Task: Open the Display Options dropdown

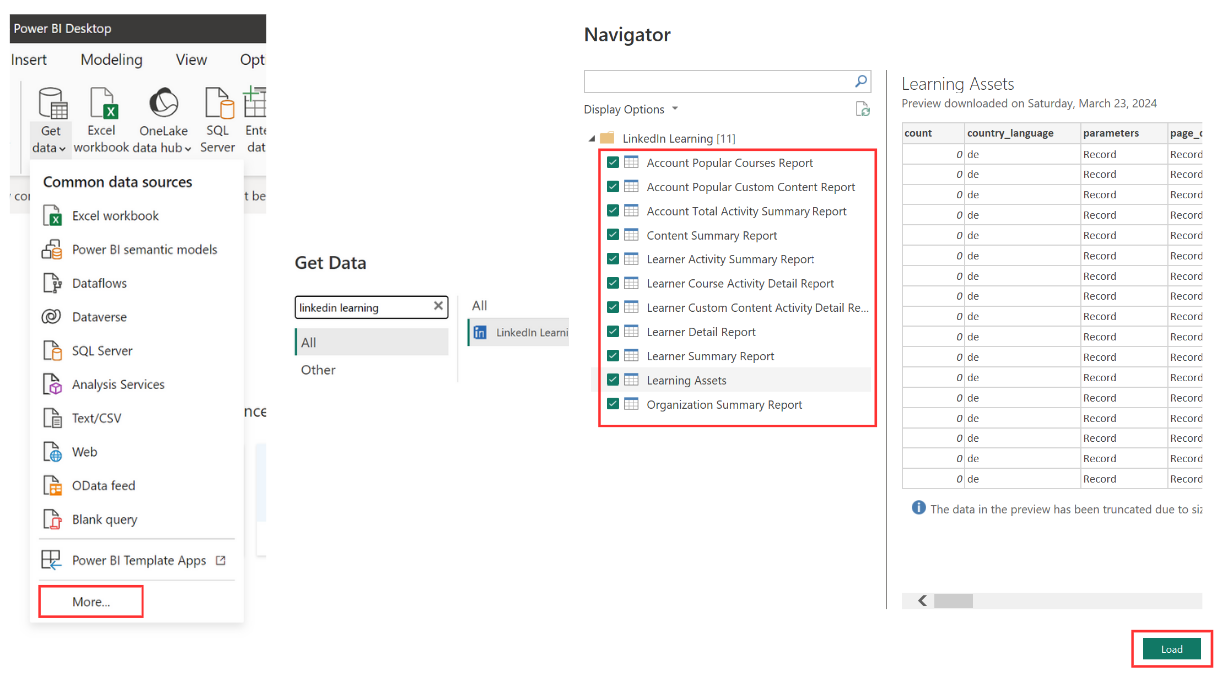Action: pos(631,109)
